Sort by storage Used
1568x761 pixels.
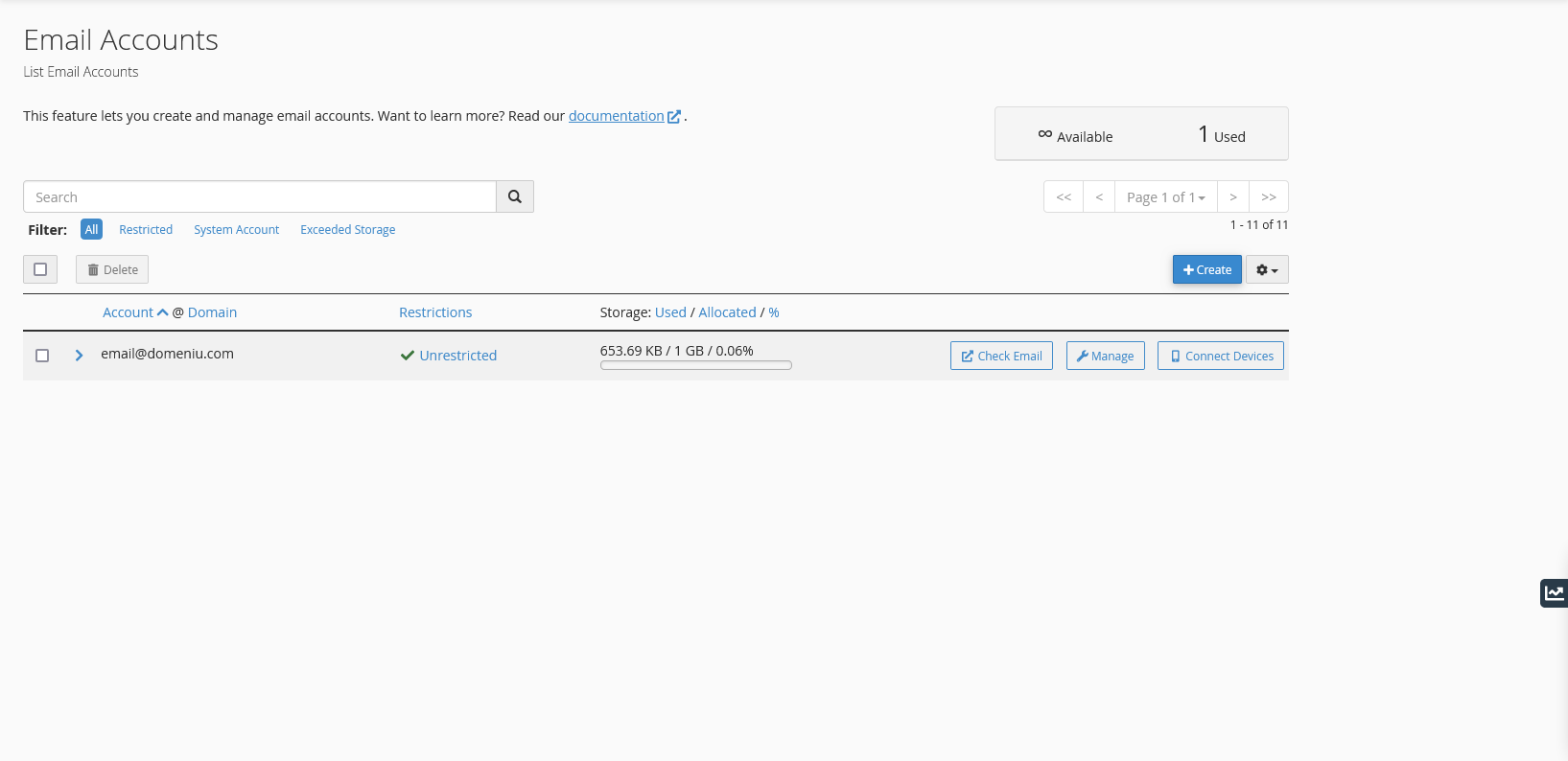(670, 312)
